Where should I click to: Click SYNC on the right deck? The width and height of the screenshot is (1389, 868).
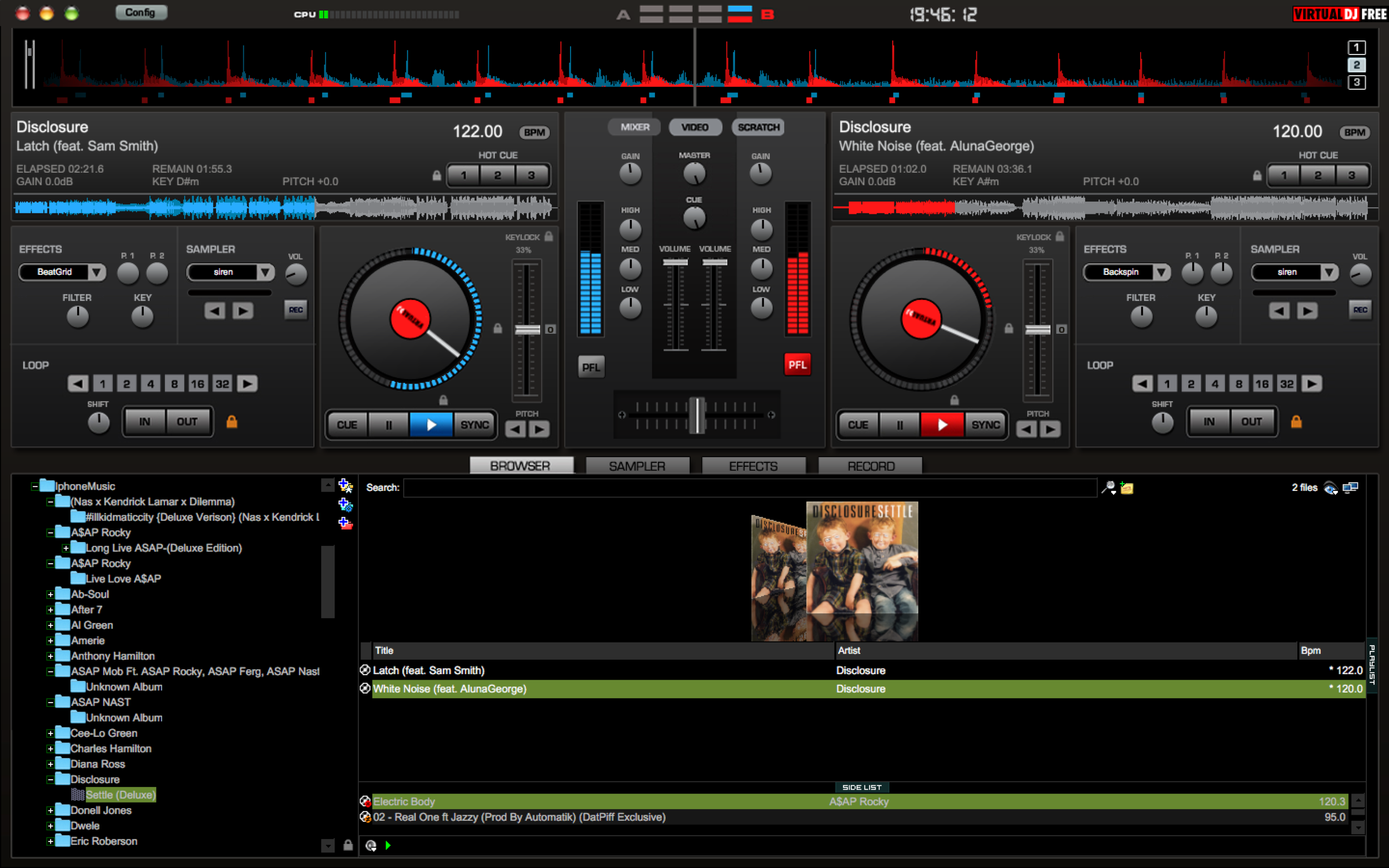coord(985,425)
